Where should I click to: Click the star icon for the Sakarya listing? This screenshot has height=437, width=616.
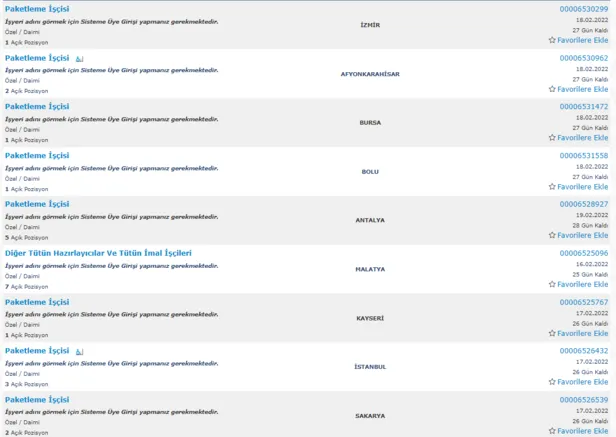(x=552, y=431)
